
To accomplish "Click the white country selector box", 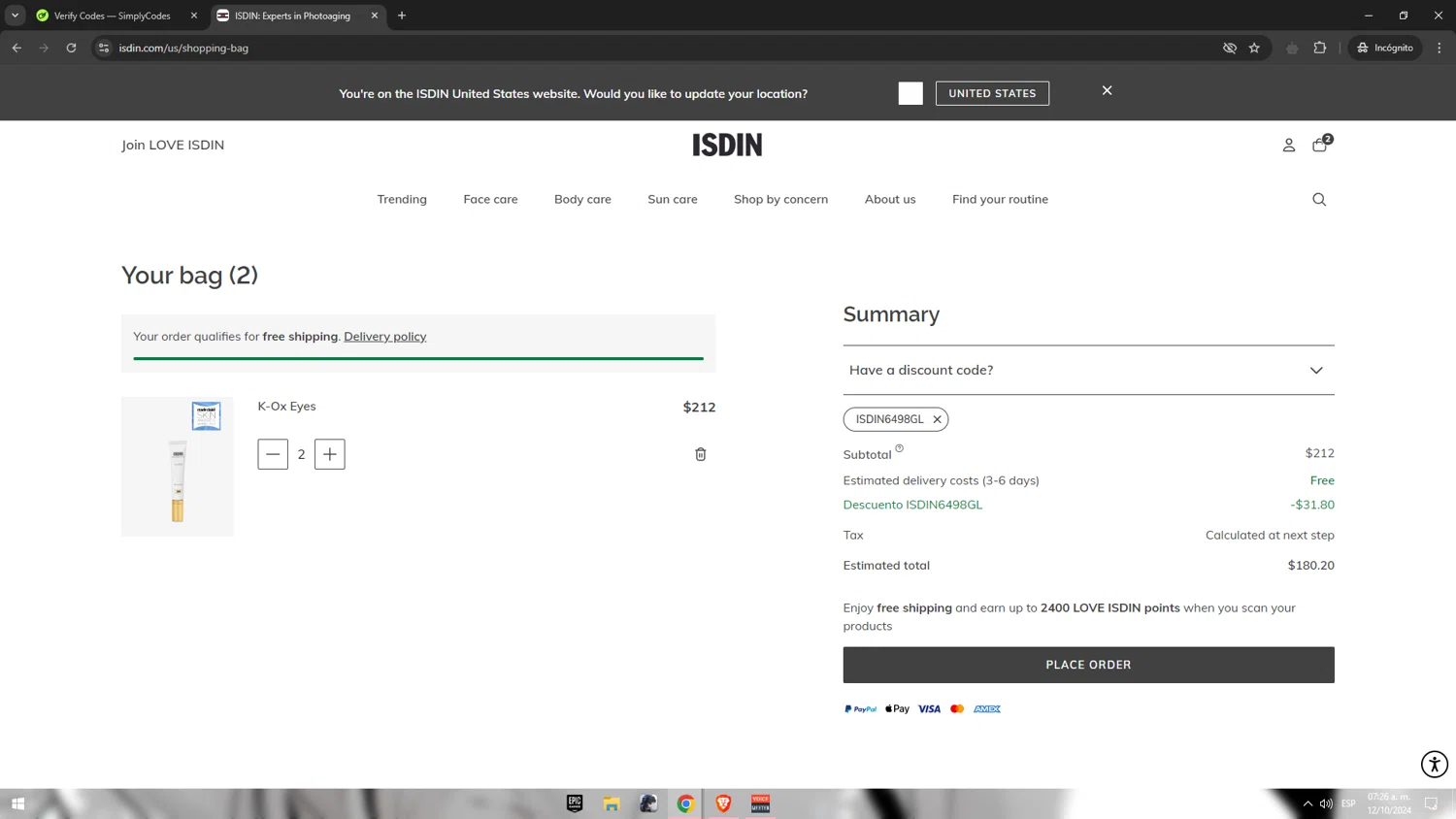I will 910,93.
